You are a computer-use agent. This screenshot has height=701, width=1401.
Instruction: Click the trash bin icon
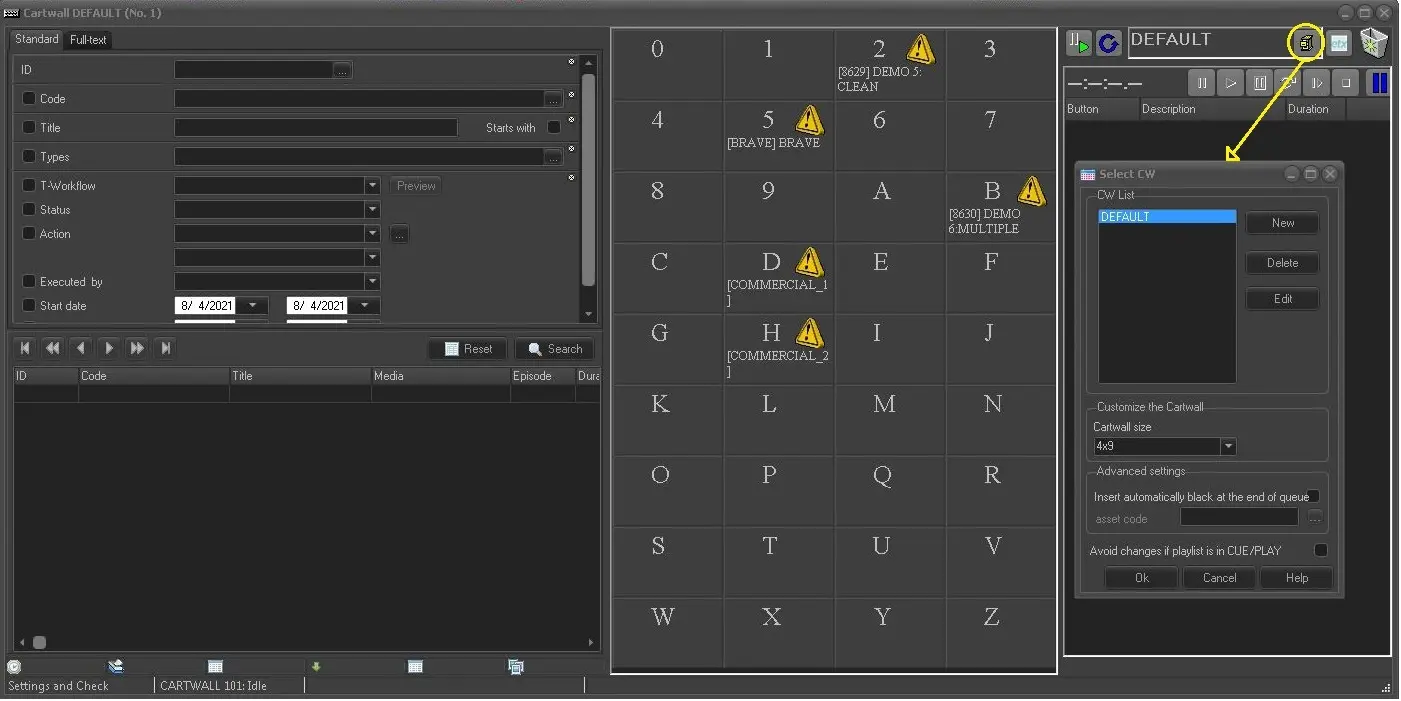[1373, 43]
